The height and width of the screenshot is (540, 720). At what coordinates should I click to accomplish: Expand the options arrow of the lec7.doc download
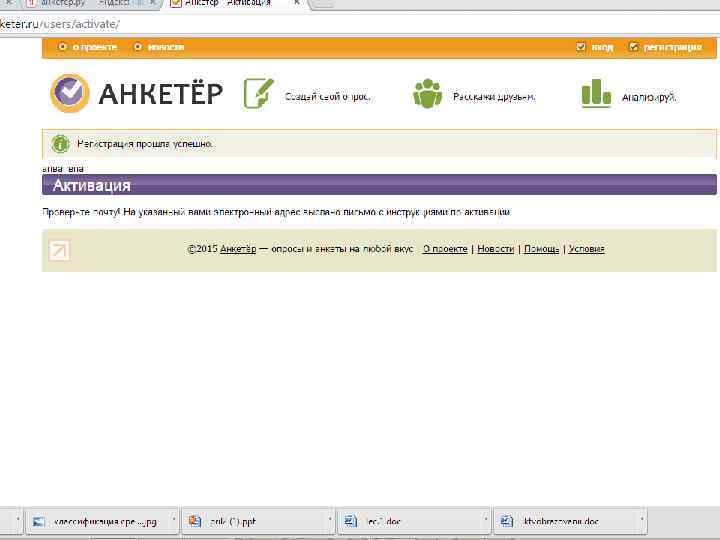485,519
